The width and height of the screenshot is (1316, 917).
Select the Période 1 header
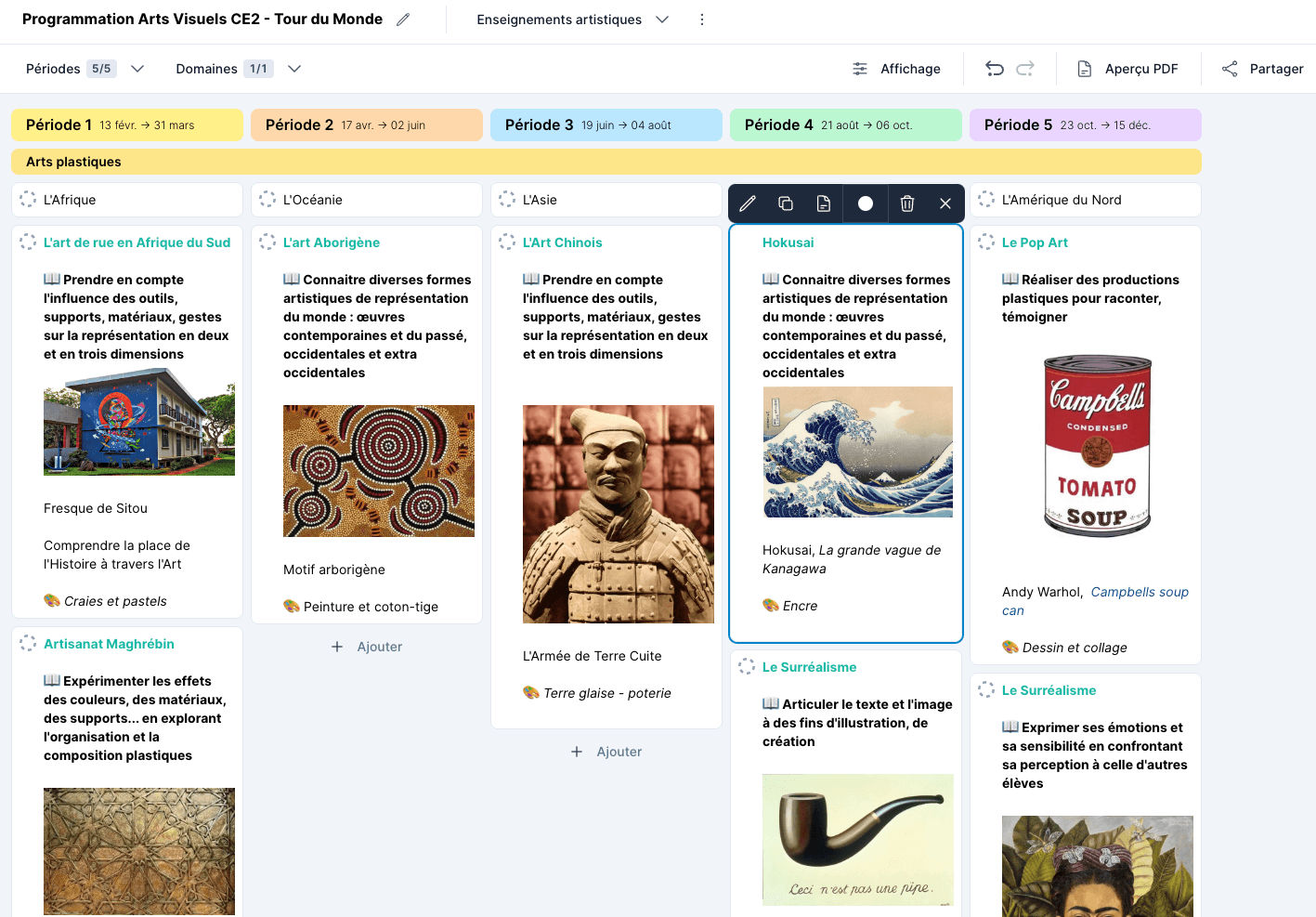[x=127, y=125]
